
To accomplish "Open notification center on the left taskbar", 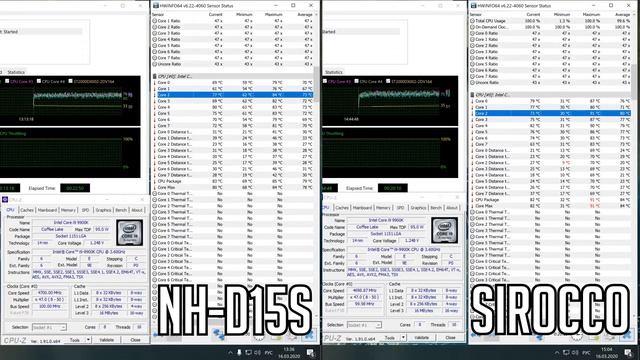I will 310,352.
